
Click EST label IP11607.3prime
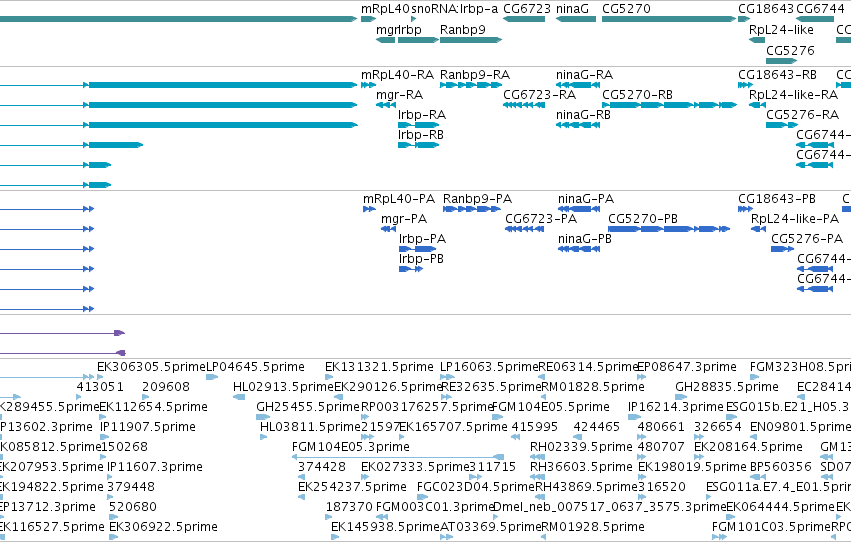155,467
